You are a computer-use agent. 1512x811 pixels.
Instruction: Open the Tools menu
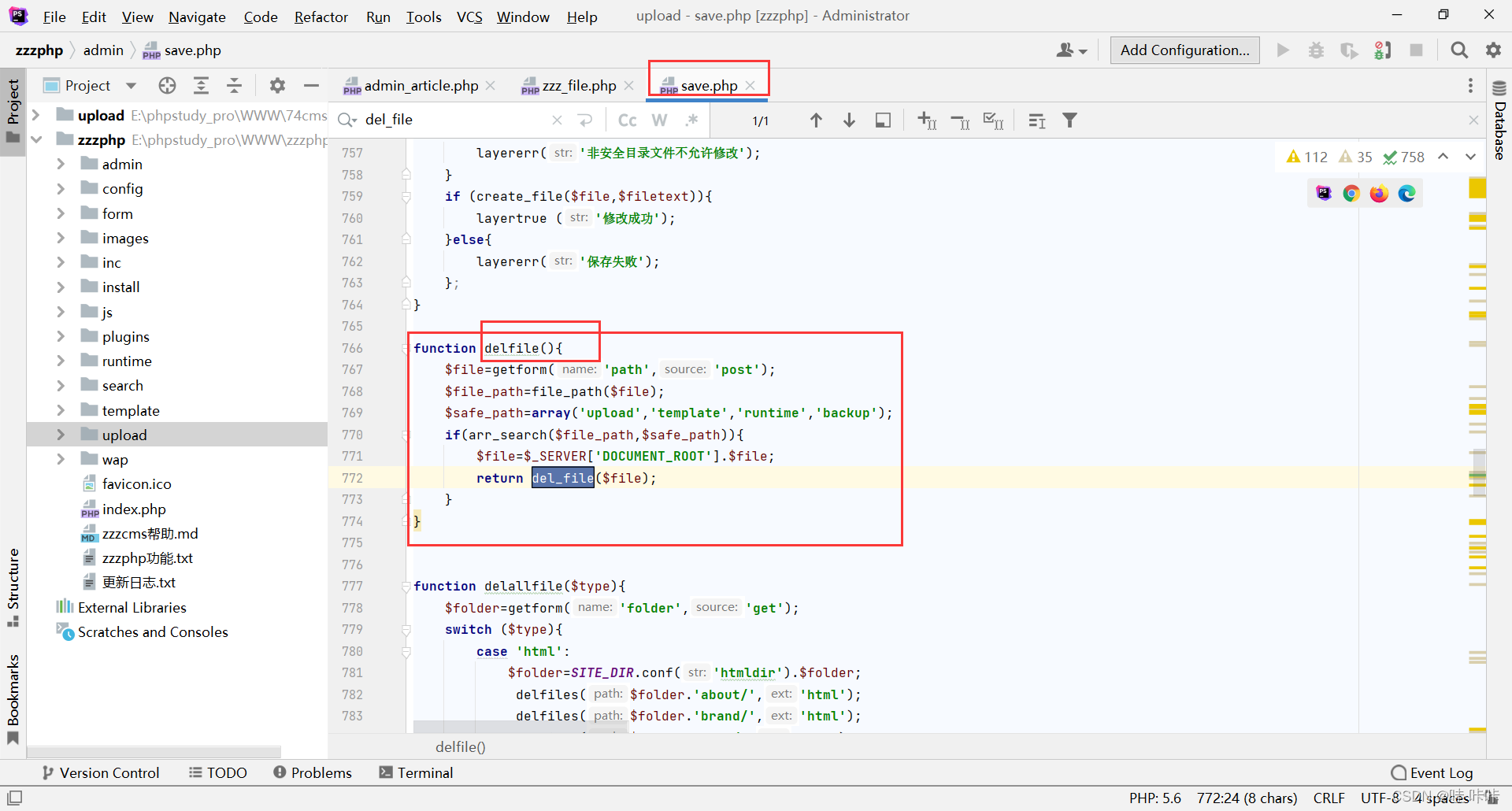pyautogui.click(x=424, y=17)
